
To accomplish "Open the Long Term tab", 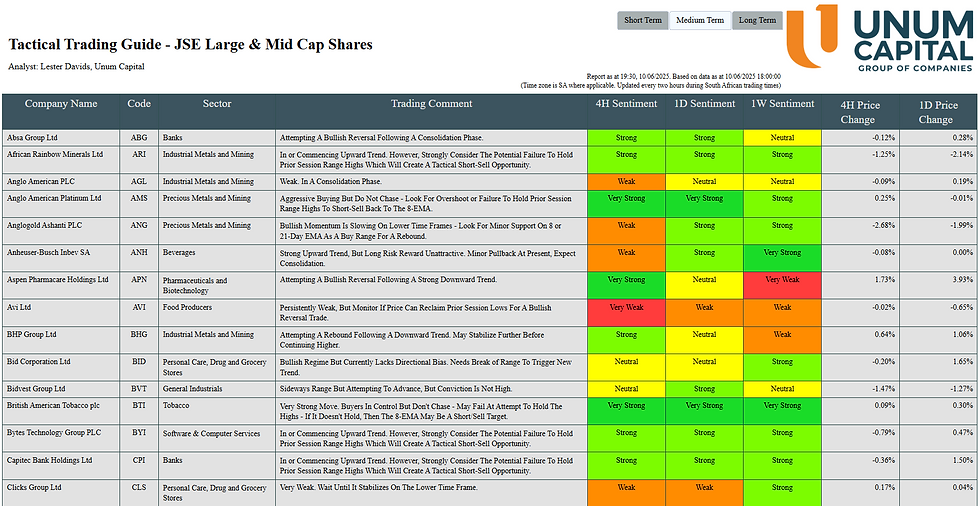I will tap(757, 20).
